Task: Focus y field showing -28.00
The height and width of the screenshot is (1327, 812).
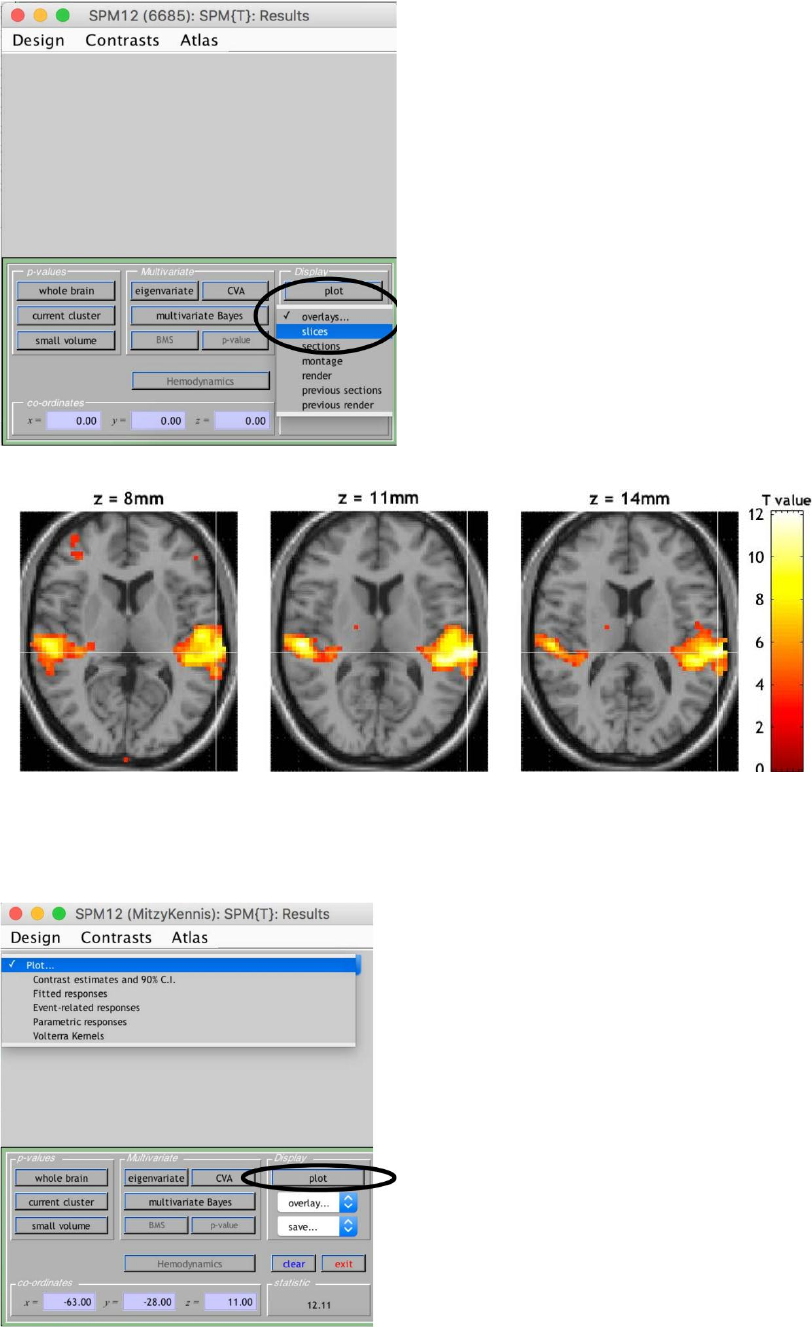Action: point(150,1302)
